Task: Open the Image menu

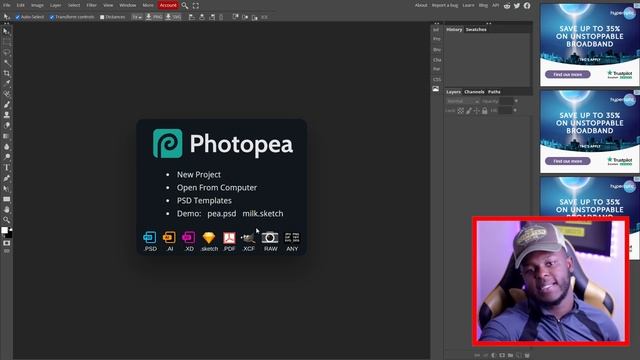Action: pyautogui.click(x=37, y=5)
